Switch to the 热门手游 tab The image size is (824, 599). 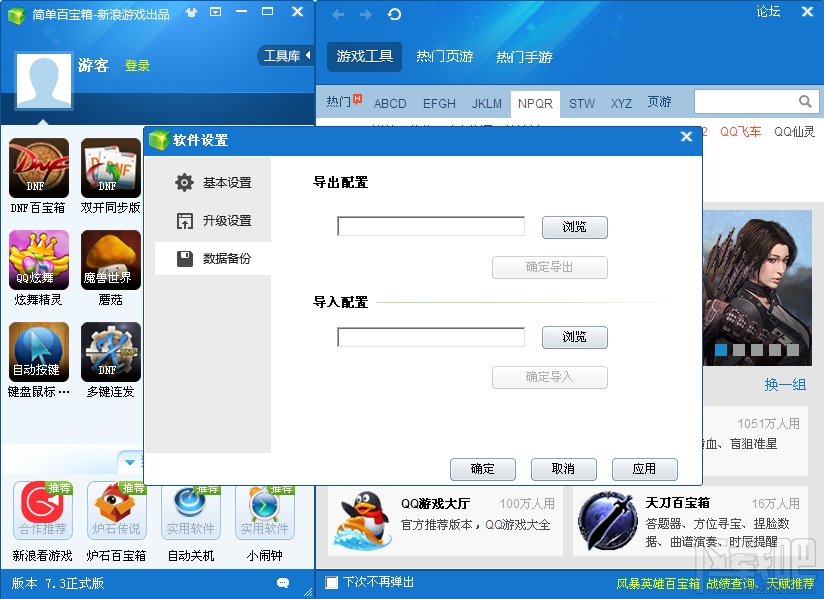point(523,57)
